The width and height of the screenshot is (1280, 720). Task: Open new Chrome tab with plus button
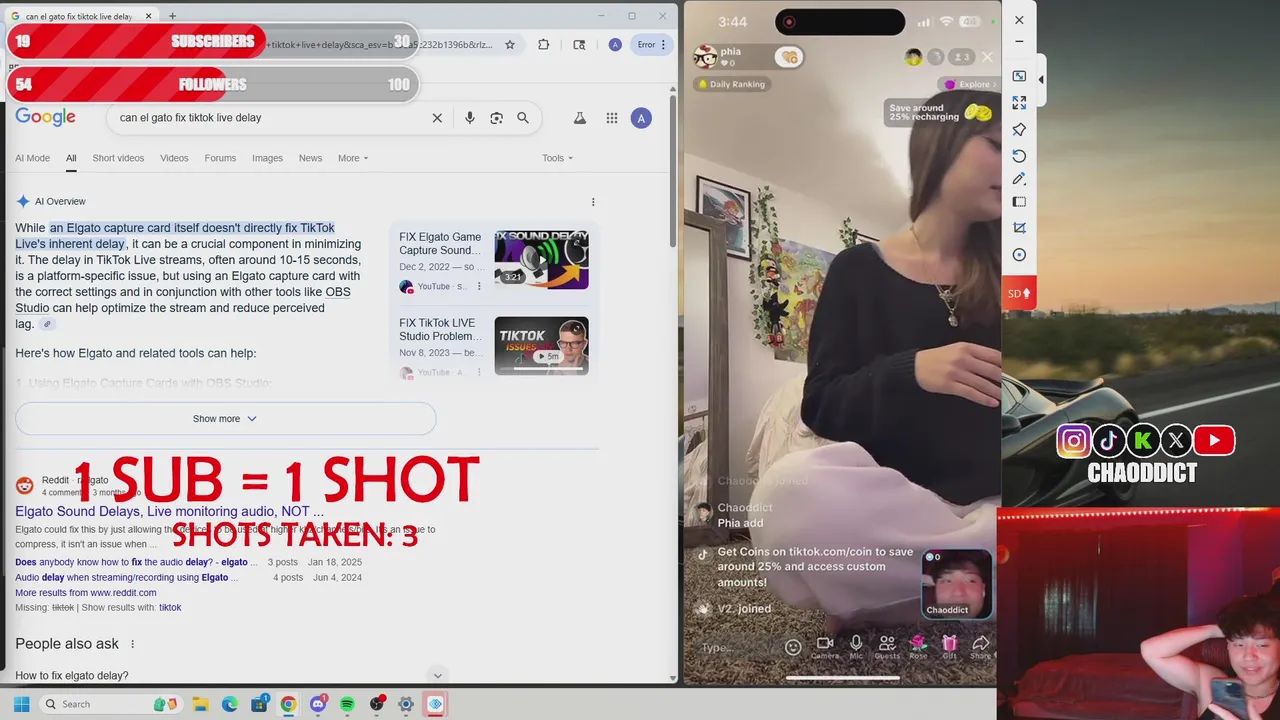[172, 16]
